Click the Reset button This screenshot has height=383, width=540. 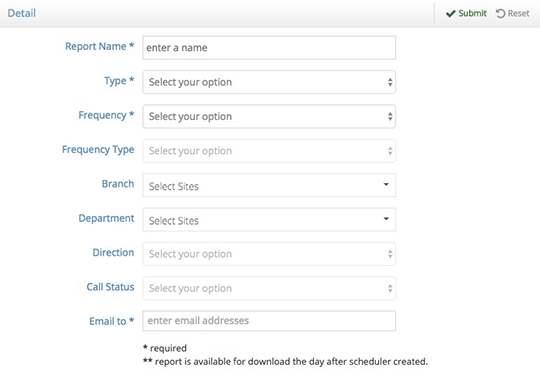tap(512, 13)
